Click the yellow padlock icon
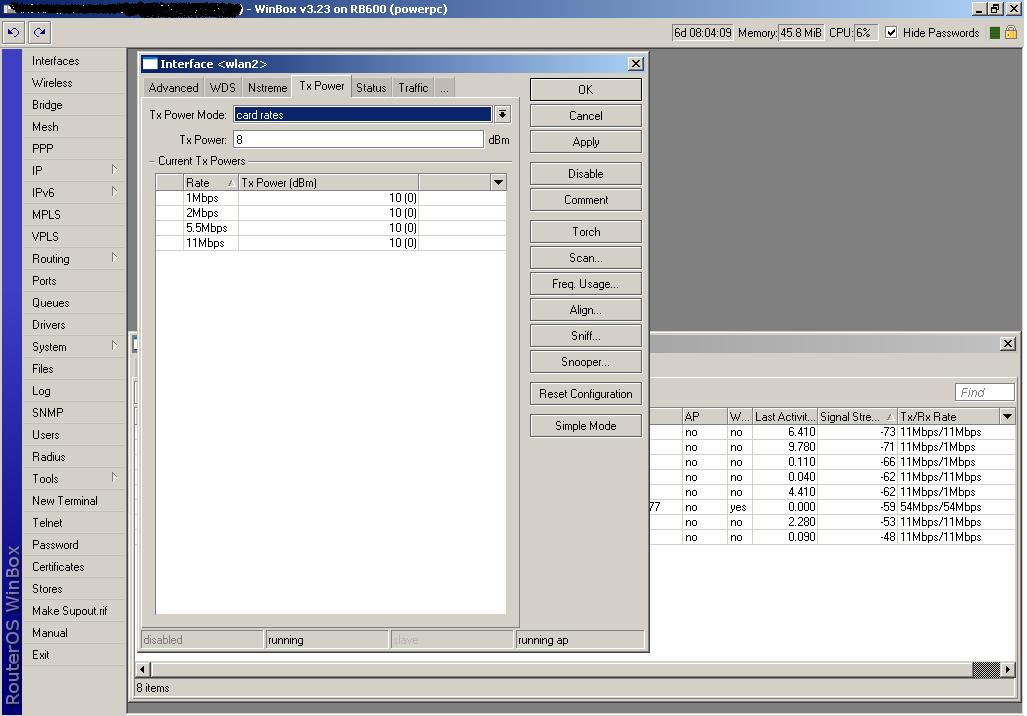 (1011, 33)
